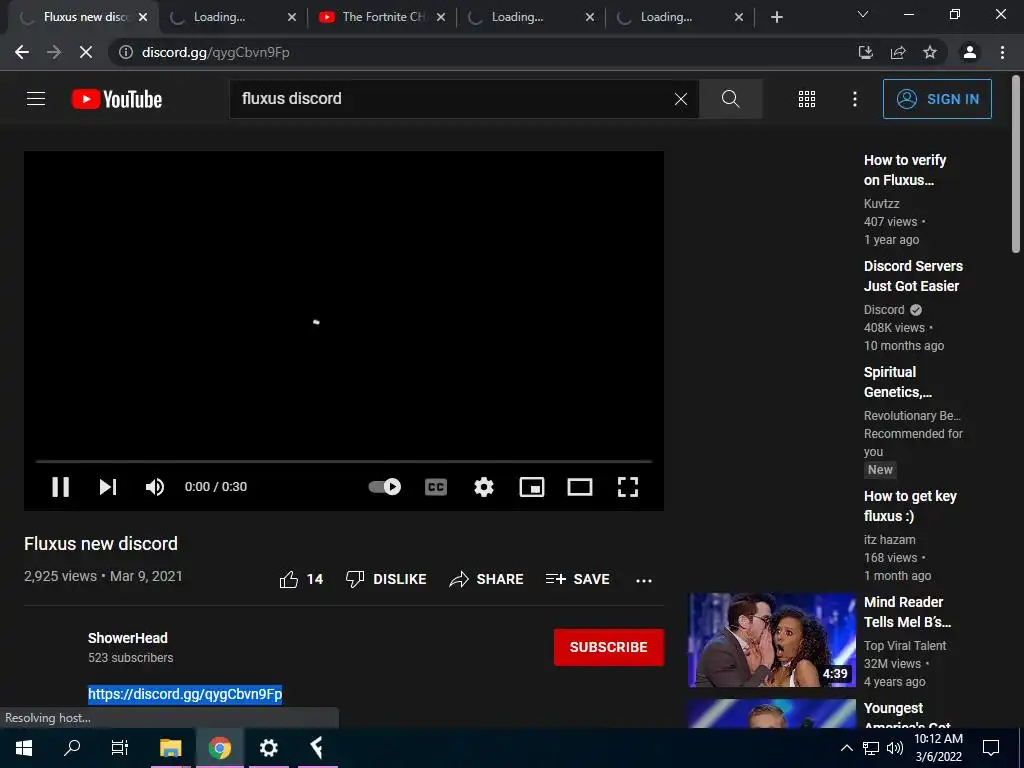Viewport: 1024px width, 768px height.
Task: Switch to 'The Fortnite CH' tab
Action: [382, 17]
